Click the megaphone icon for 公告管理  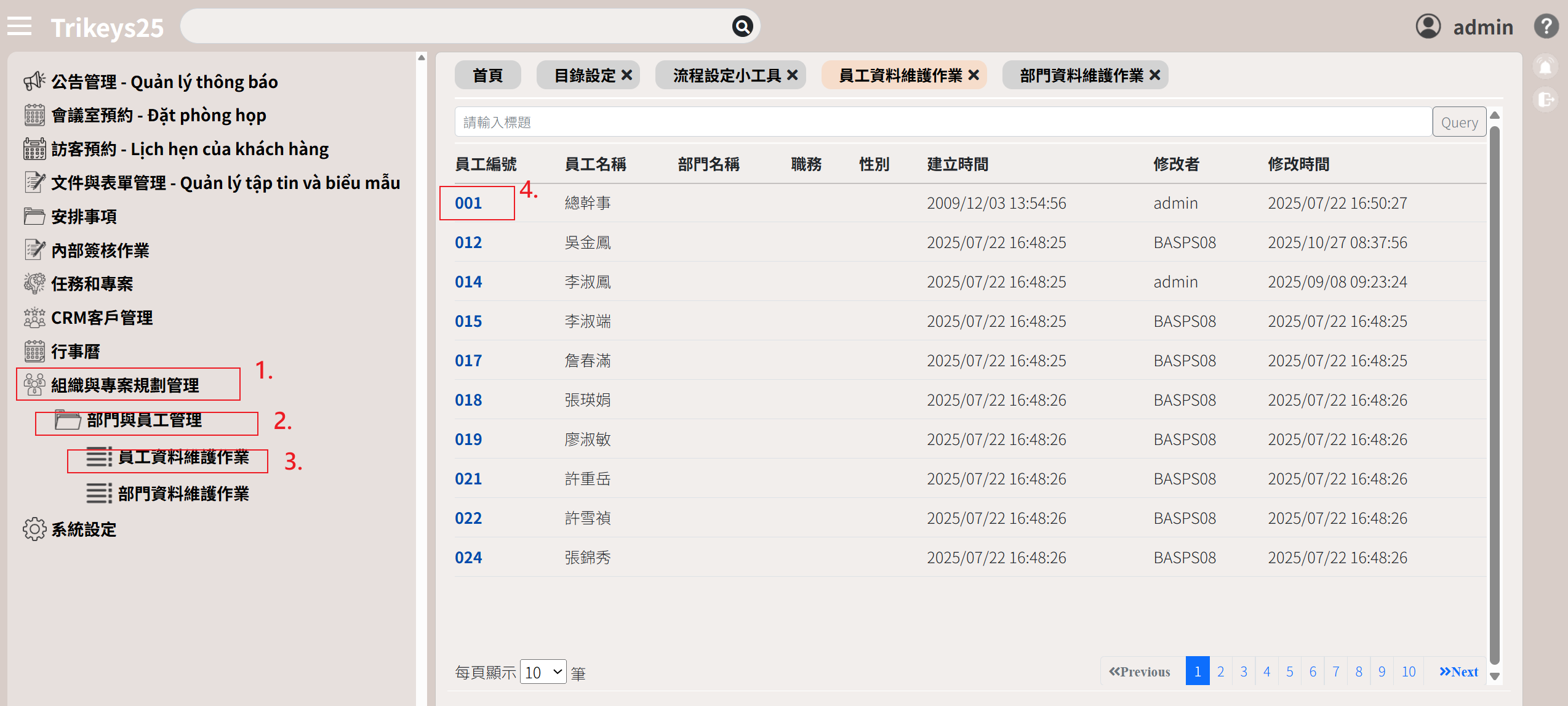pyautogui.click(x=34, y=81)
